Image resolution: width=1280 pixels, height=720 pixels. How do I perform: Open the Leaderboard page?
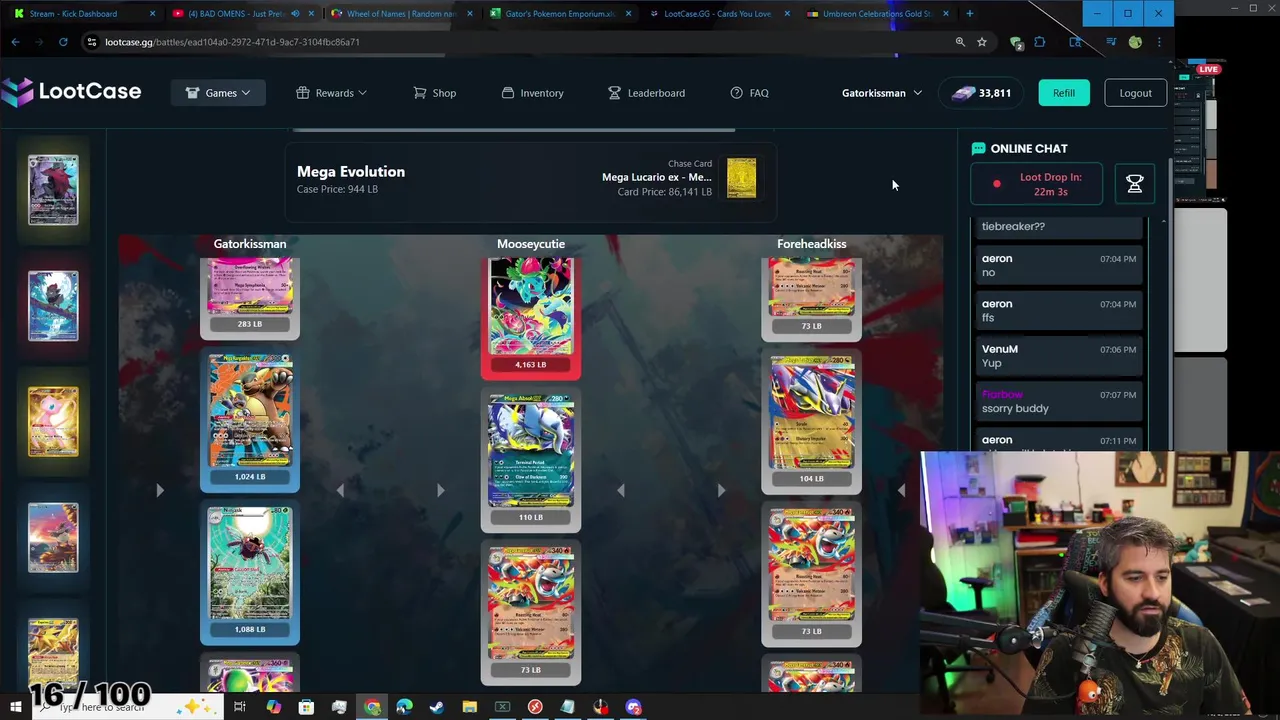pyautogui.click(x=646, y=93)
